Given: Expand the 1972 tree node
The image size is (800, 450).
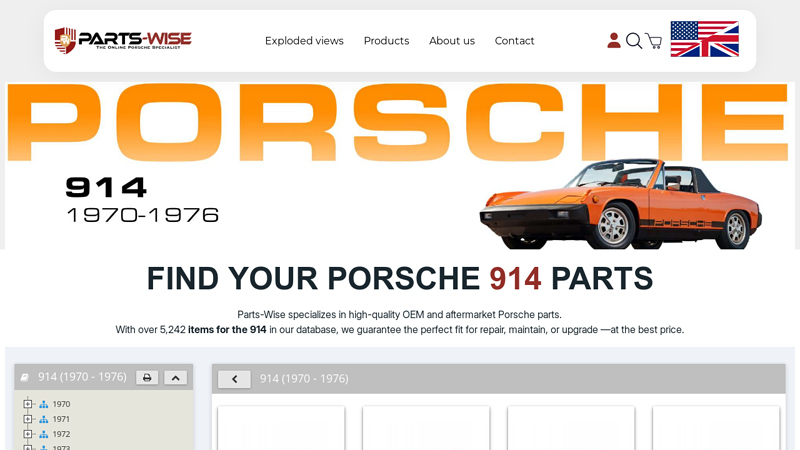Looking at the screenshot, I should click(x=28, y=434).
